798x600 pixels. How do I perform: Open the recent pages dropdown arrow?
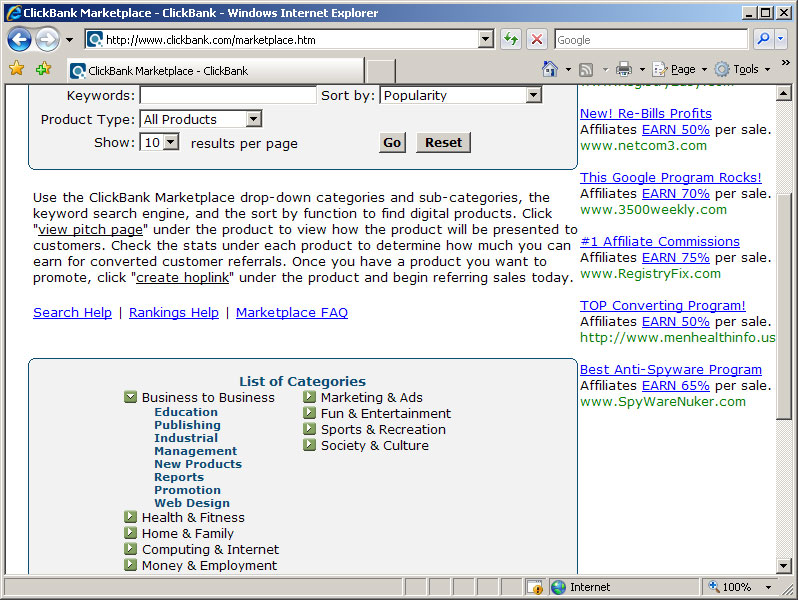69,40
